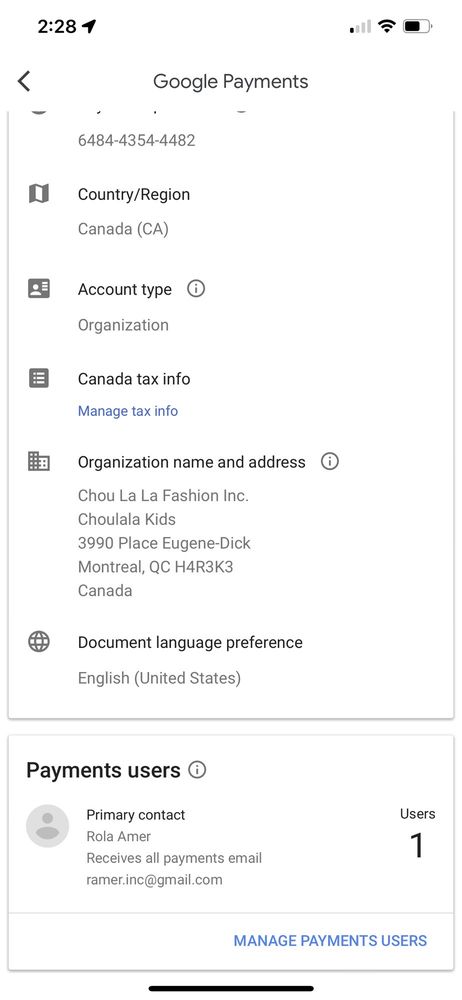462x1000 pixels.
Task: Tap the Chou La La Fashion Inc. address
Action: 164,543
